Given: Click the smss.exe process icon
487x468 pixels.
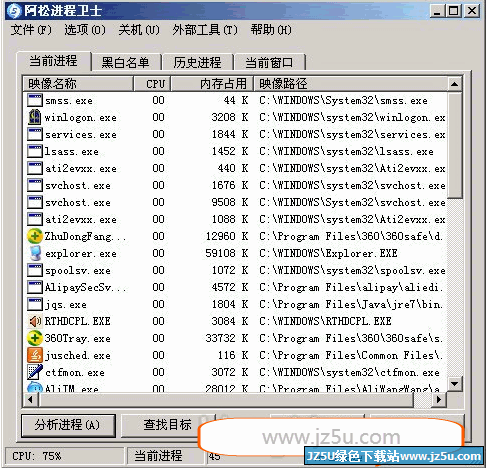Looking at the screenshot, I should (35, 100).
